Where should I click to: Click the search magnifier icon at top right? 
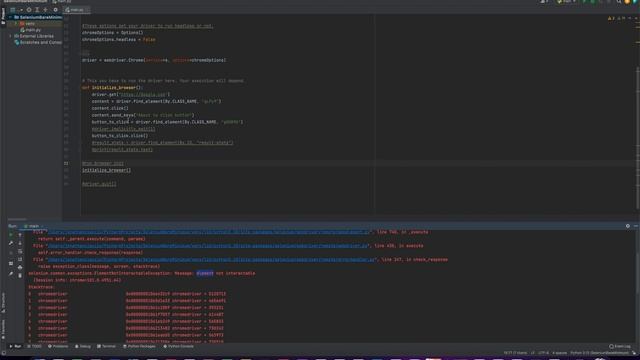[x=619, y=2]
